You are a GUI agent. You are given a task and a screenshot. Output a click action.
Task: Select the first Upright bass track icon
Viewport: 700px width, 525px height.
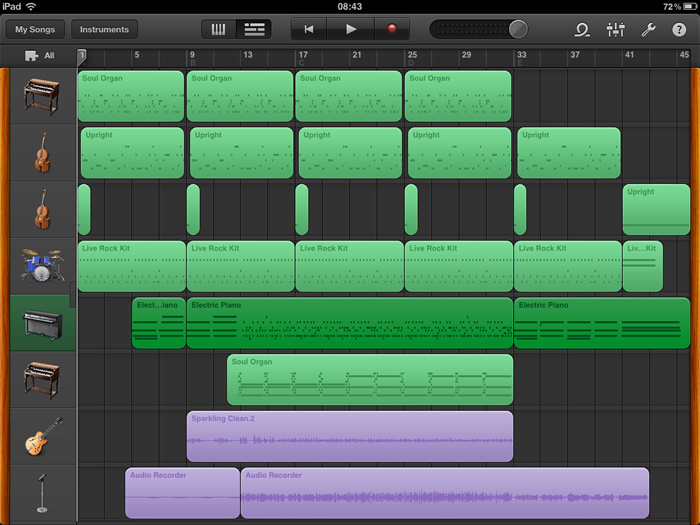[x=42, y=153]
